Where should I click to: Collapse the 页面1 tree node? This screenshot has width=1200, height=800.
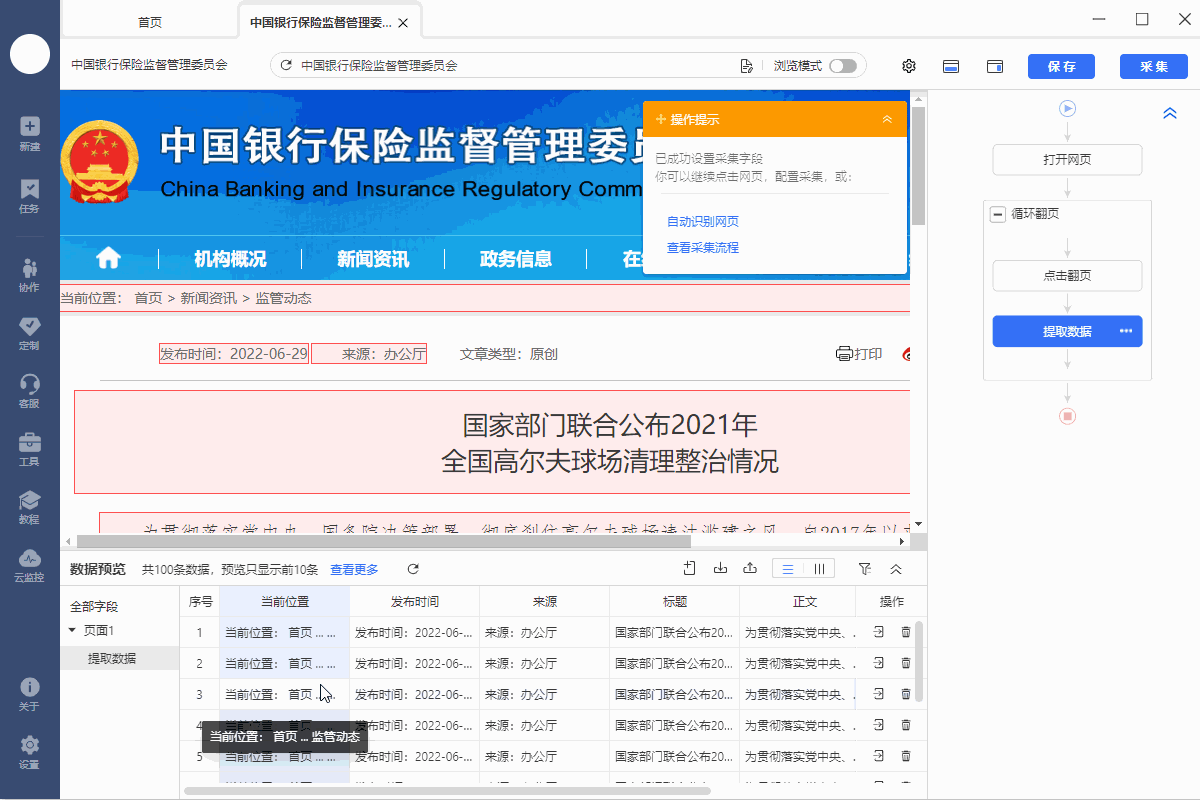(72, 631)
